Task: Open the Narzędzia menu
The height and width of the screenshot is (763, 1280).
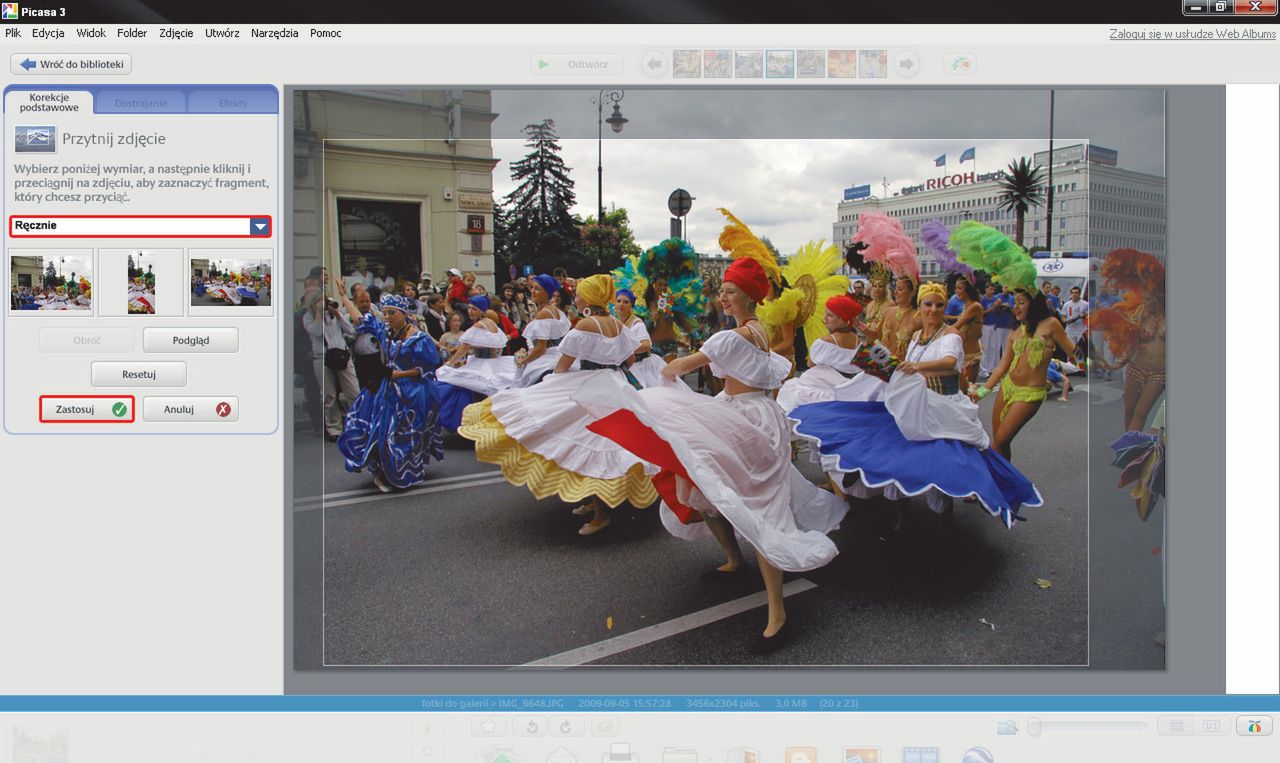Action: [275, 33]
